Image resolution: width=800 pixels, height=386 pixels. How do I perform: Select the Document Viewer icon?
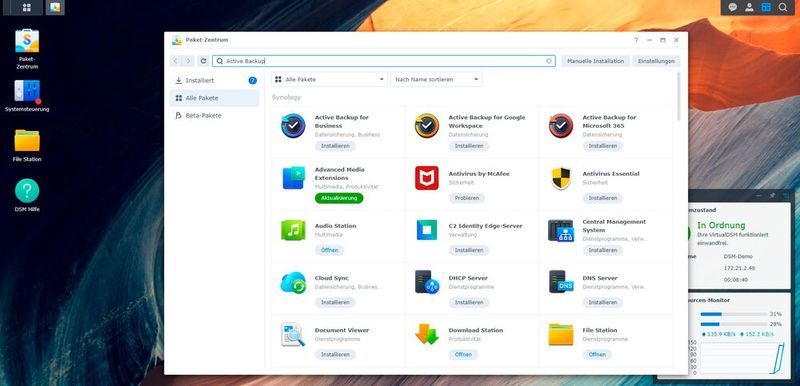coord(293,334)
